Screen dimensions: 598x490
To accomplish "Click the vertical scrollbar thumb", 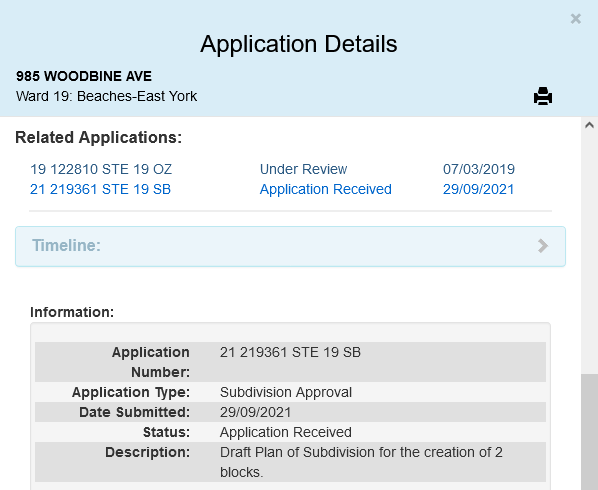I will pos(589,432).
